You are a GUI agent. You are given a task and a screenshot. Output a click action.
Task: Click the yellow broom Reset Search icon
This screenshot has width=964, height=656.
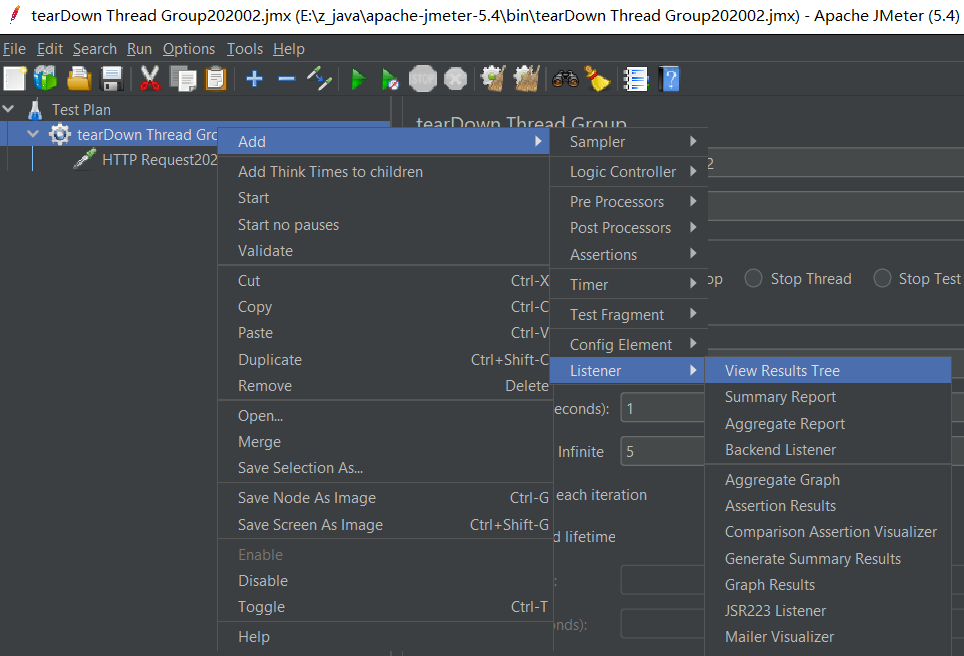click(597, 79)
